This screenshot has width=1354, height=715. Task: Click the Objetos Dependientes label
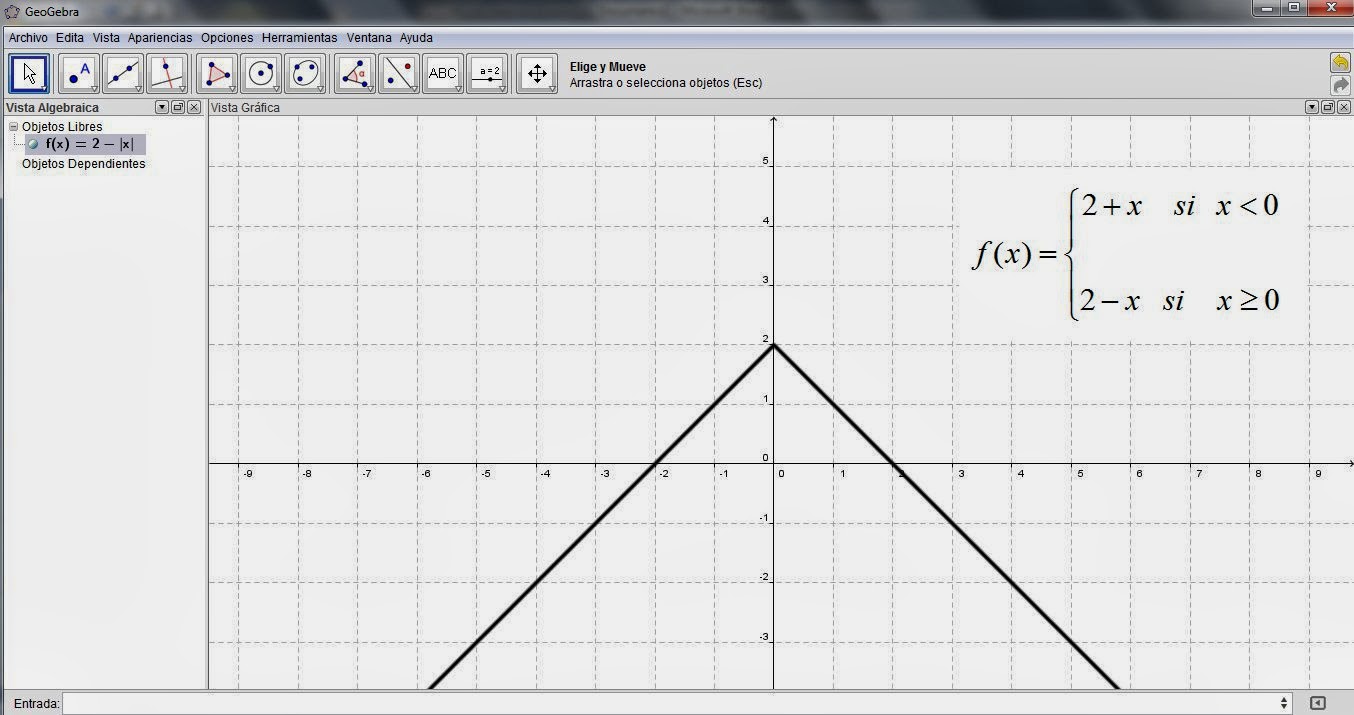[x=83, y=163]
